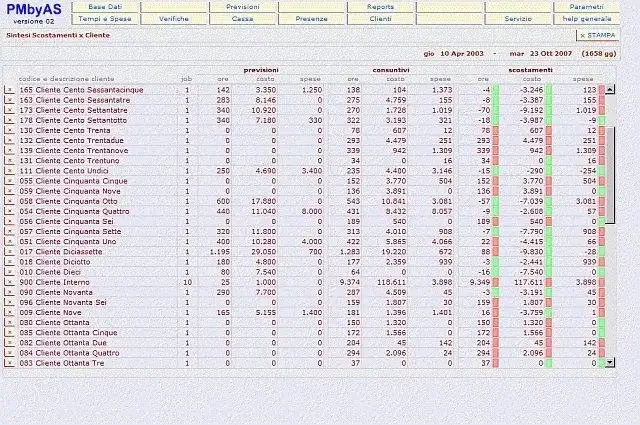Click forecast cost 17.880 for Cliente Cinquanta Otto
Screen dimensions: 640x425
[263, 201]
